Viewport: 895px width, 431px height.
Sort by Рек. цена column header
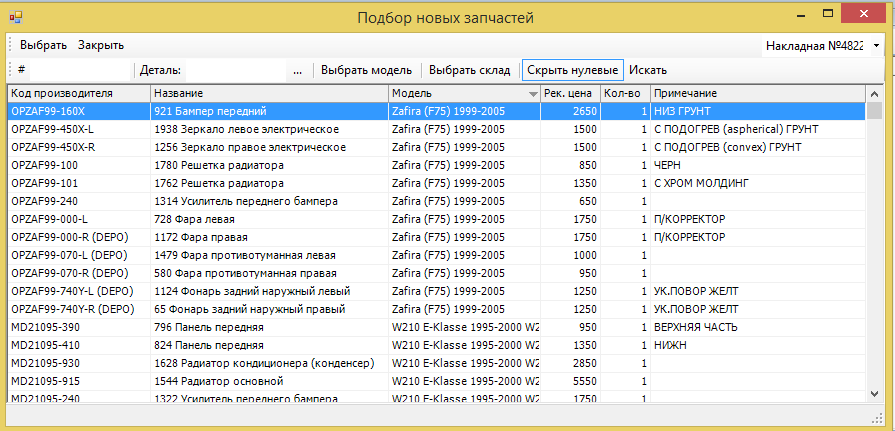(569, 93)
